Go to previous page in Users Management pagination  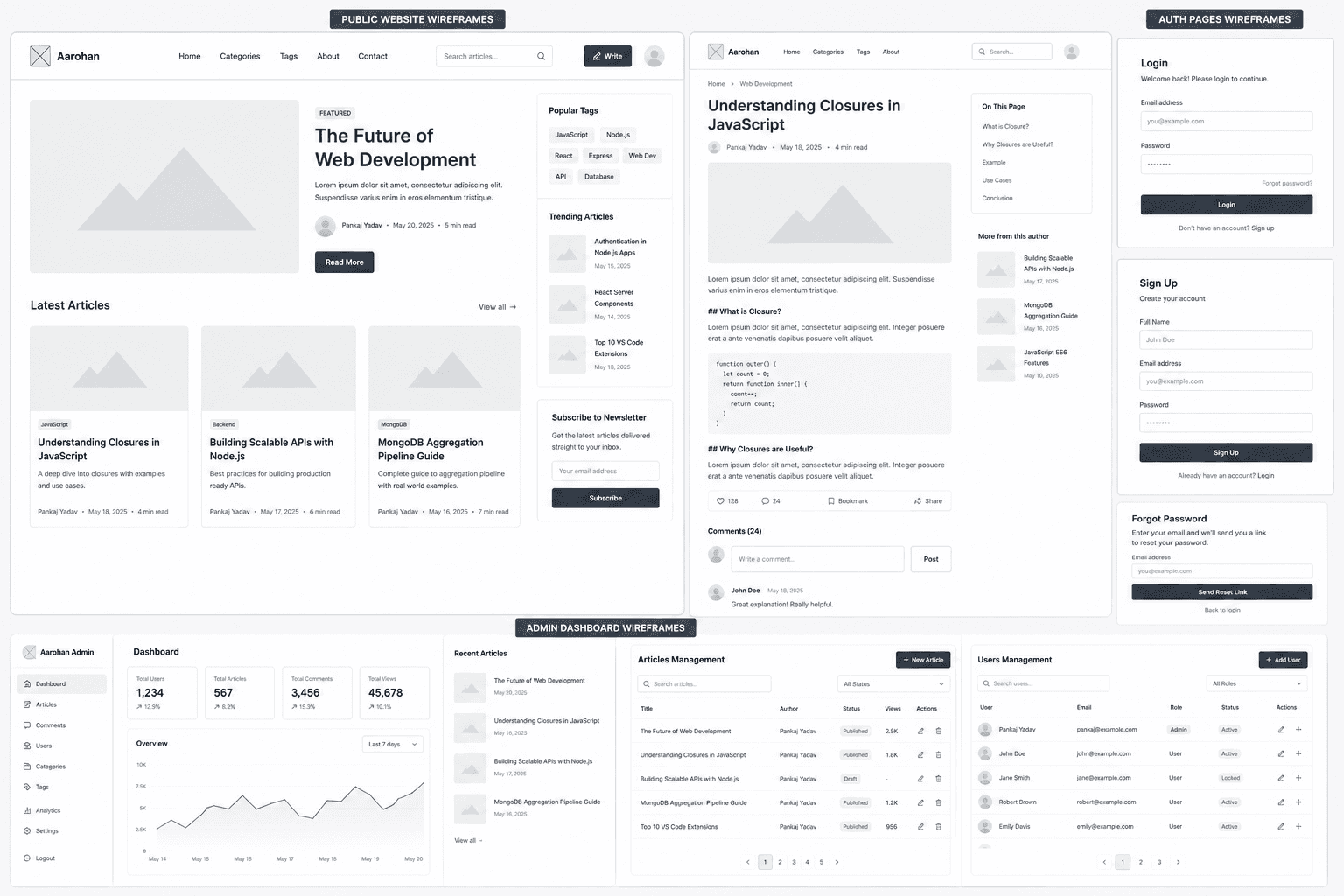1103,862
